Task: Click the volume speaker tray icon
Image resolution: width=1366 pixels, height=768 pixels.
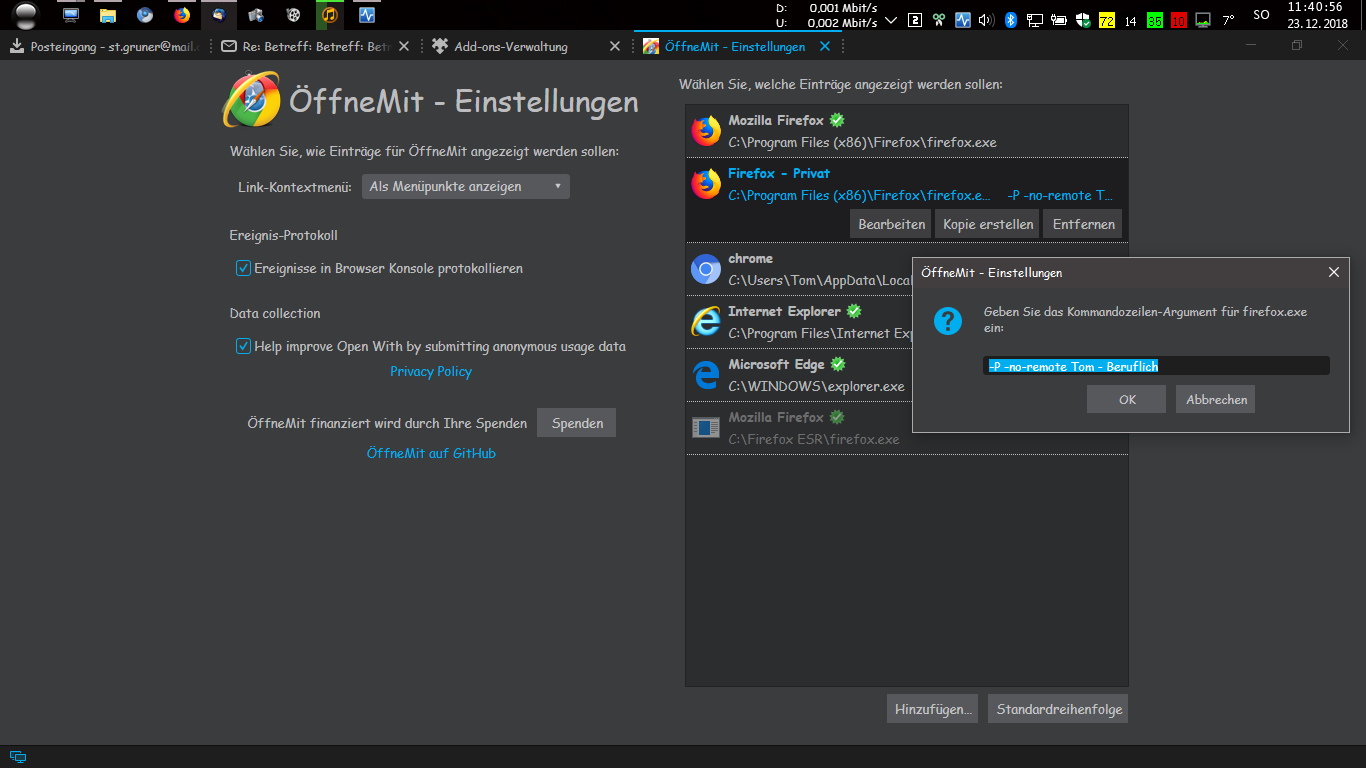Action: (987, 19)
